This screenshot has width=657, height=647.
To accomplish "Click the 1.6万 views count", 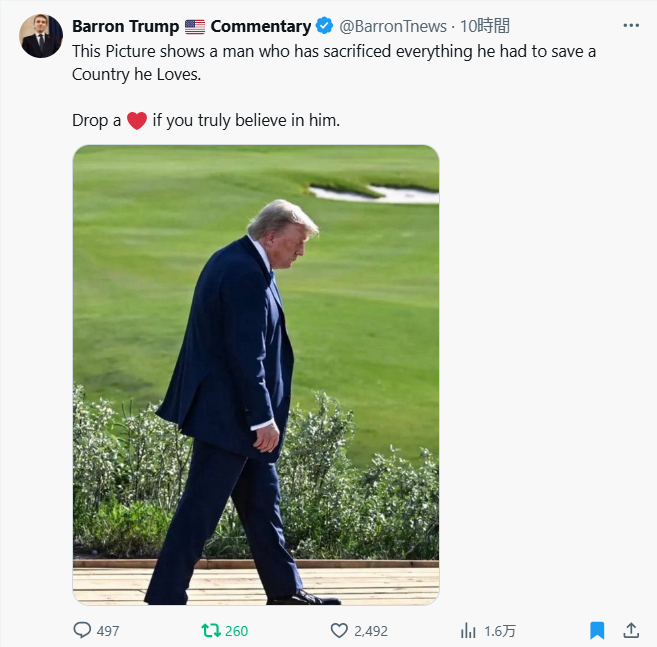I will [x=500, y=631].
